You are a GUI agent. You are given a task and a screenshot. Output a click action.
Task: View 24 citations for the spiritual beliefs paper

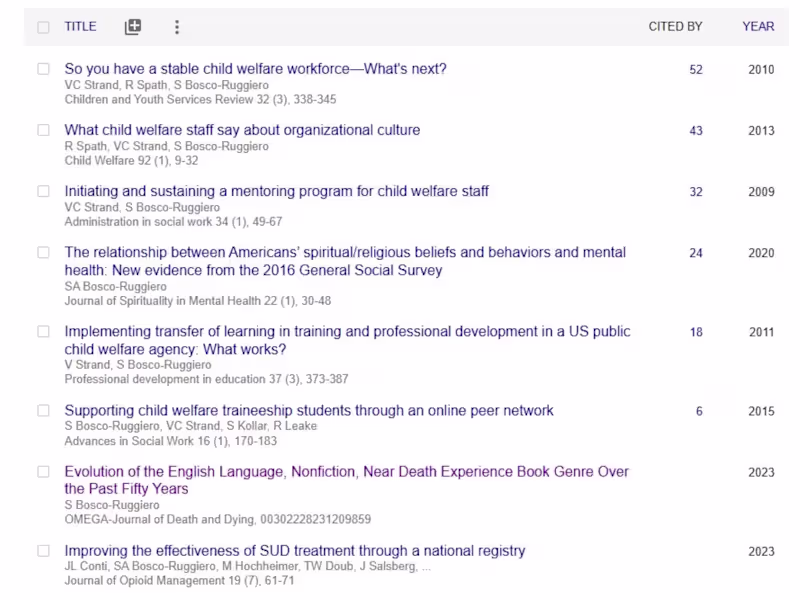coord(697,253)
